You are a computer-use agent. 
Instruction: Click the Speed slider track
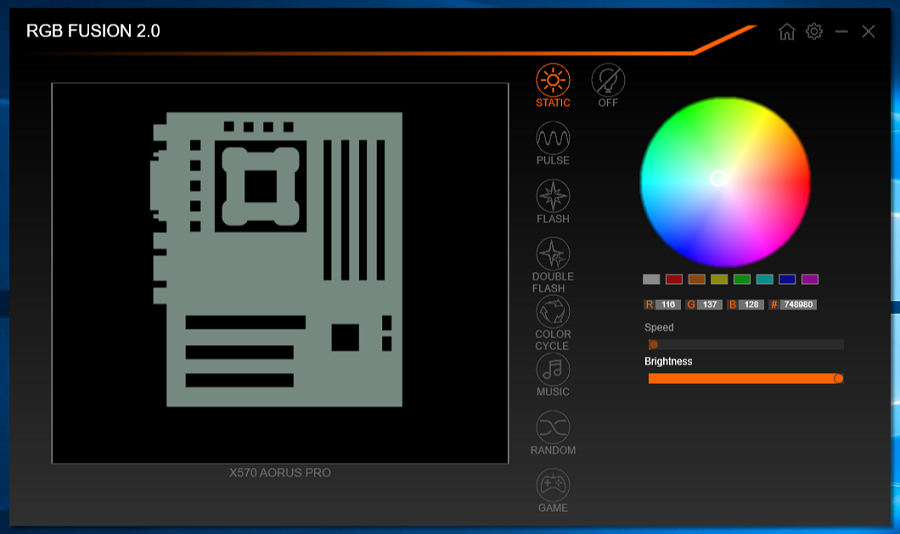pyautogui.click(x=746, y=345)
